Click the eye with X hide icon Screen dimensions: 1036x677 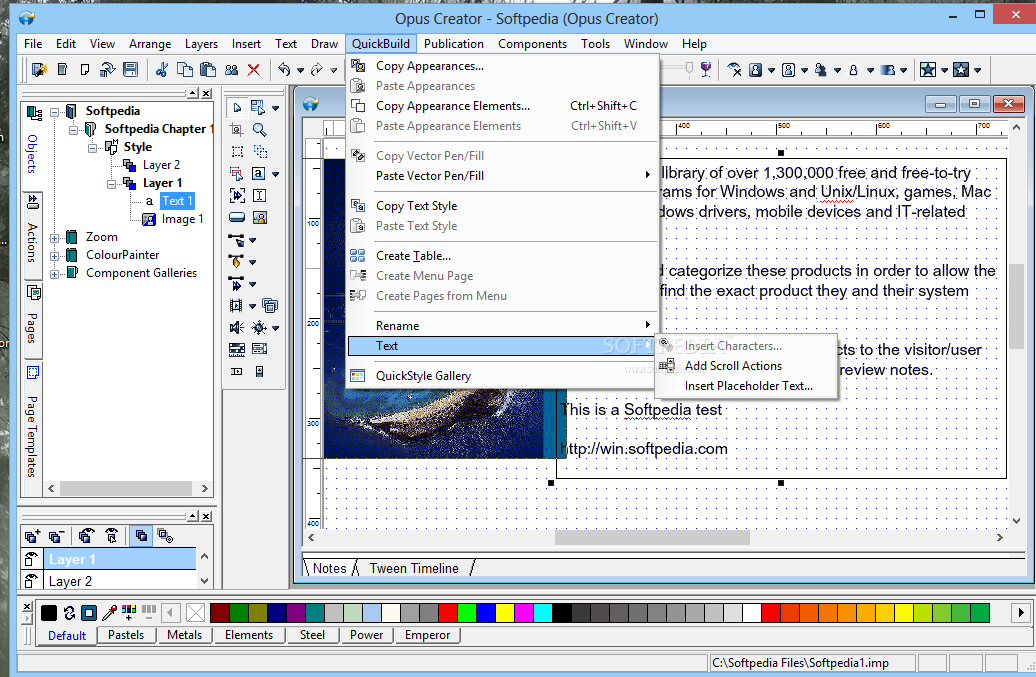[x=734, y=69]
